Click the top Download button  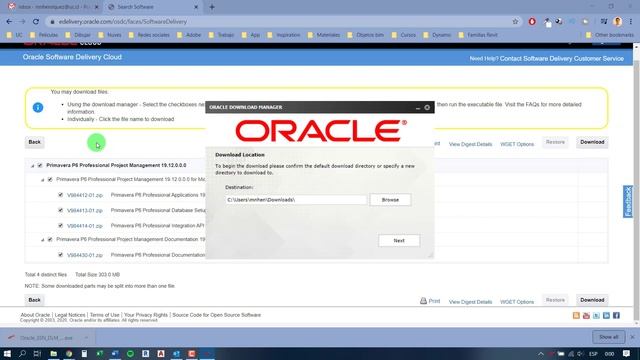[592, 142]
